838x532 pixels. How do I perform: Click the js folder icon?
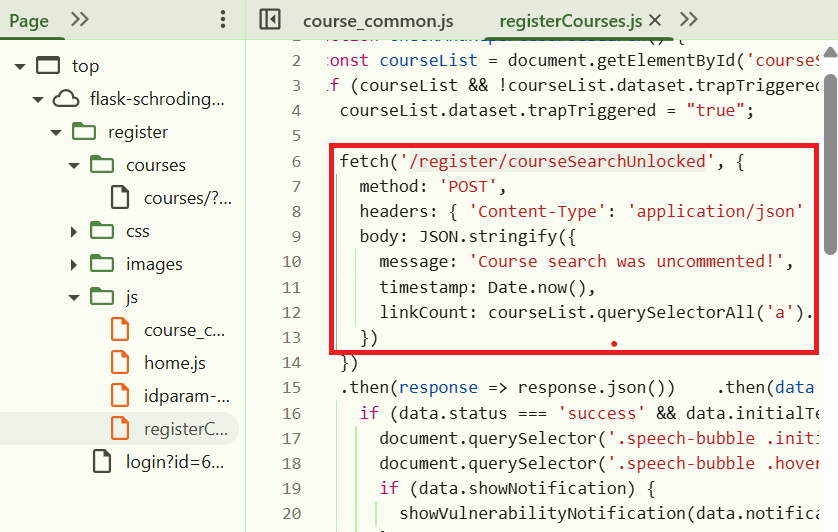[x=102, y=296]
